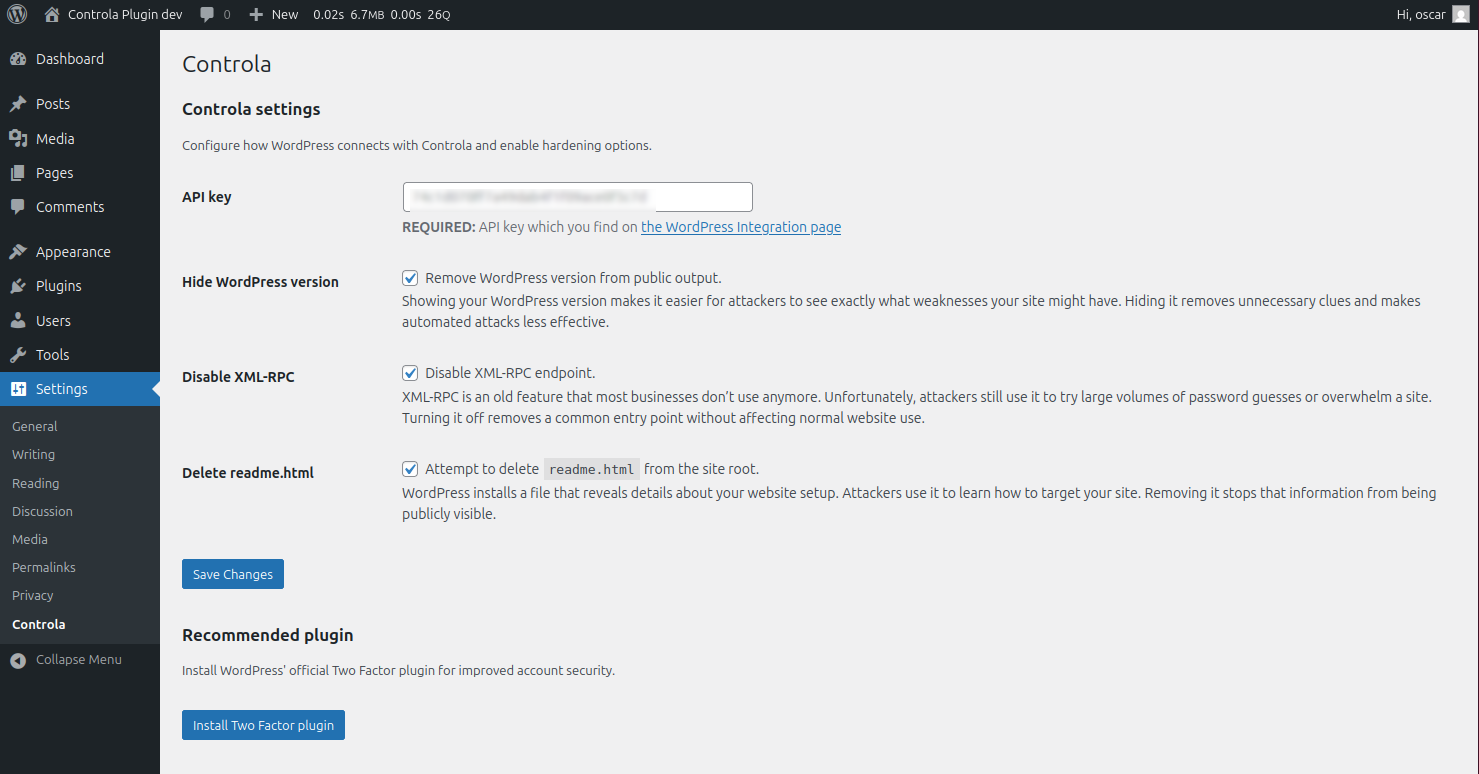Click the Dashboard gauge icon
The width and height of the screenshot is (1479, 774).
[18, 59]
